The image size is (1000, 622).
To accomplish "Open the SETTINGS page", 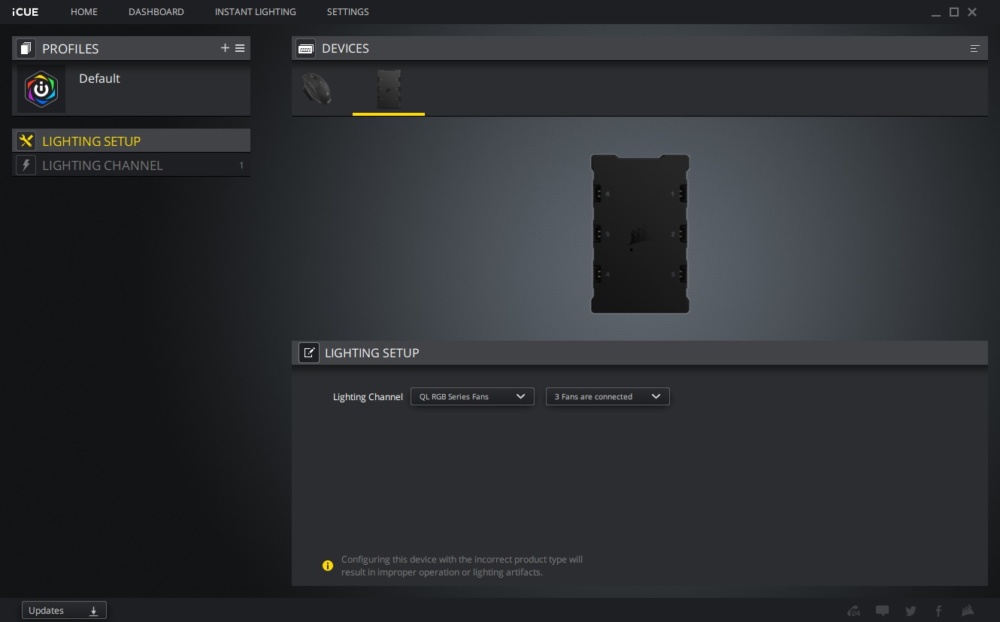I will coord(348,11).
